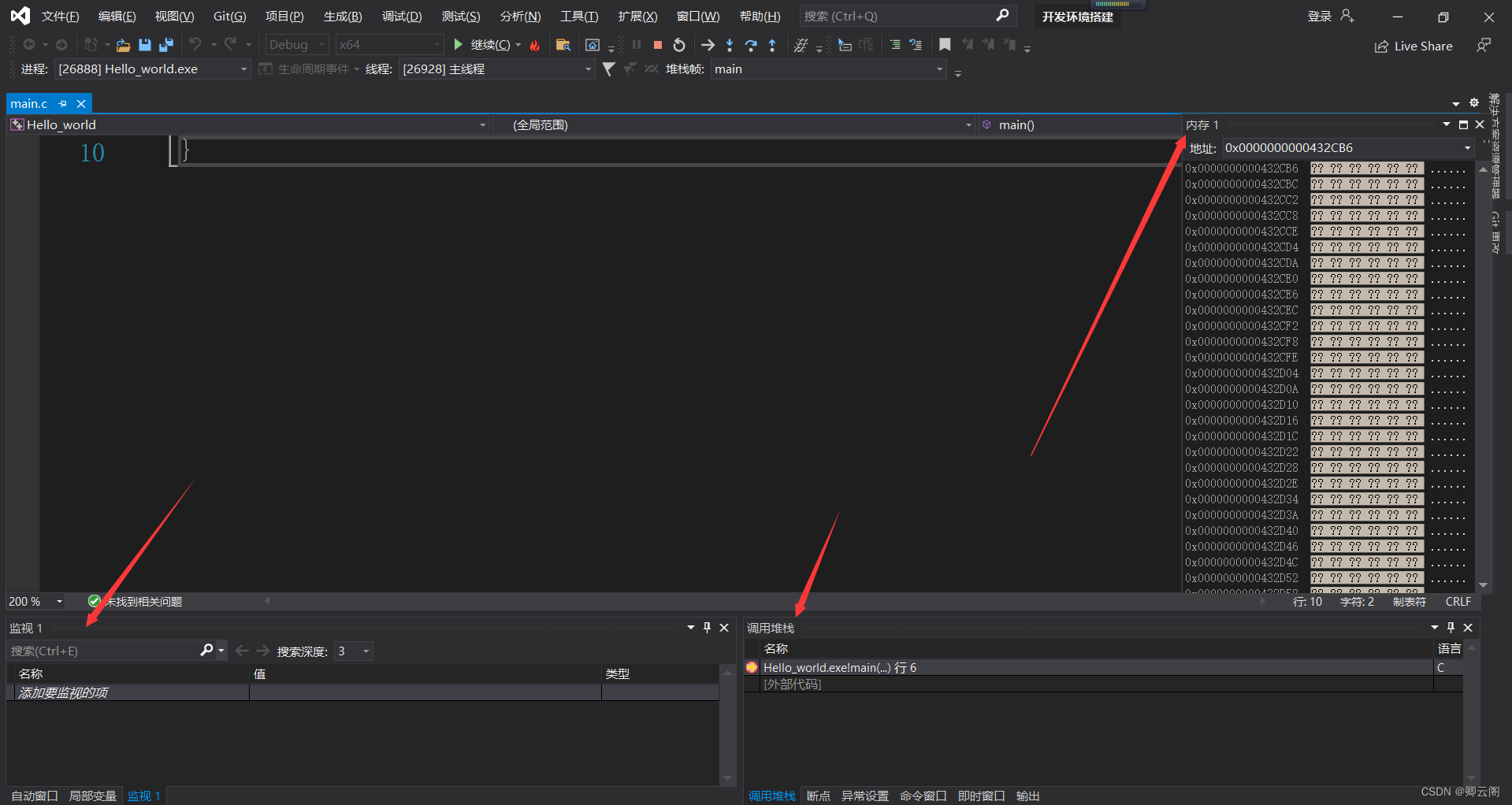Click the account sign-in person icon
The width and height of the screenshot is (1512, 805).
point(1347,16)
